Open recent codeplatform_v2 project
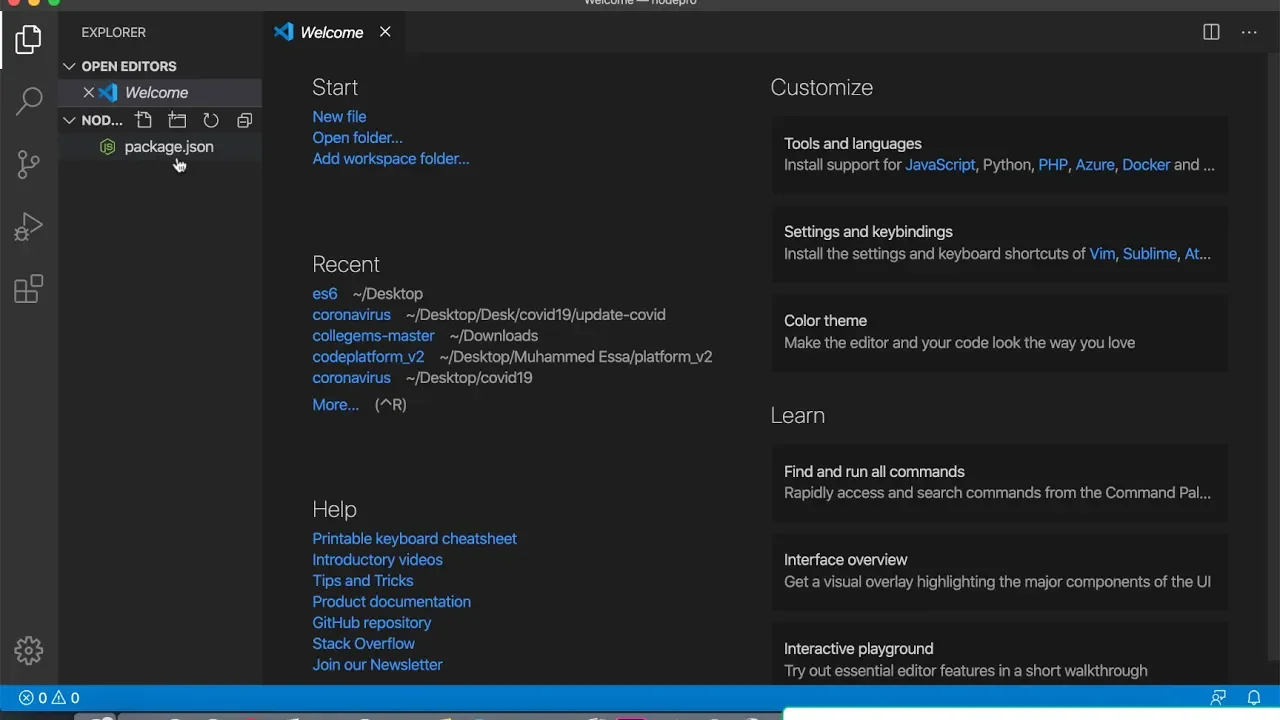 pos(368,357)
